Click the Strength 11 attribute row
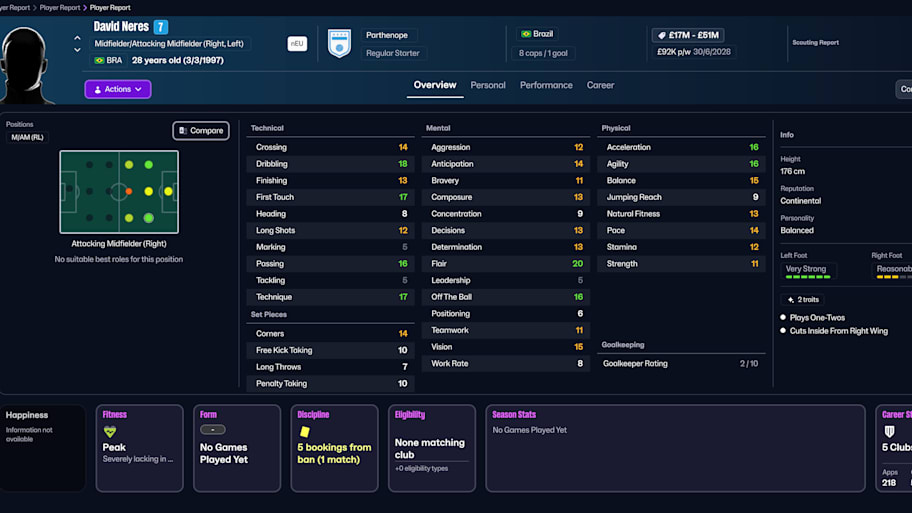Screen dimensions: 912x513 [x=681, y=263]
